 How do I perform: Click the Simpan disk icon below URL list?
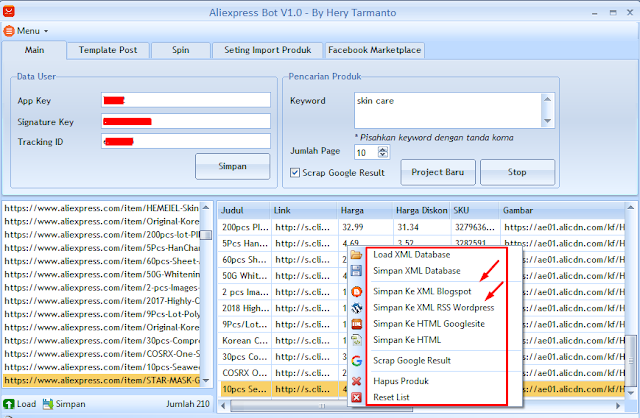pos(48,404)
